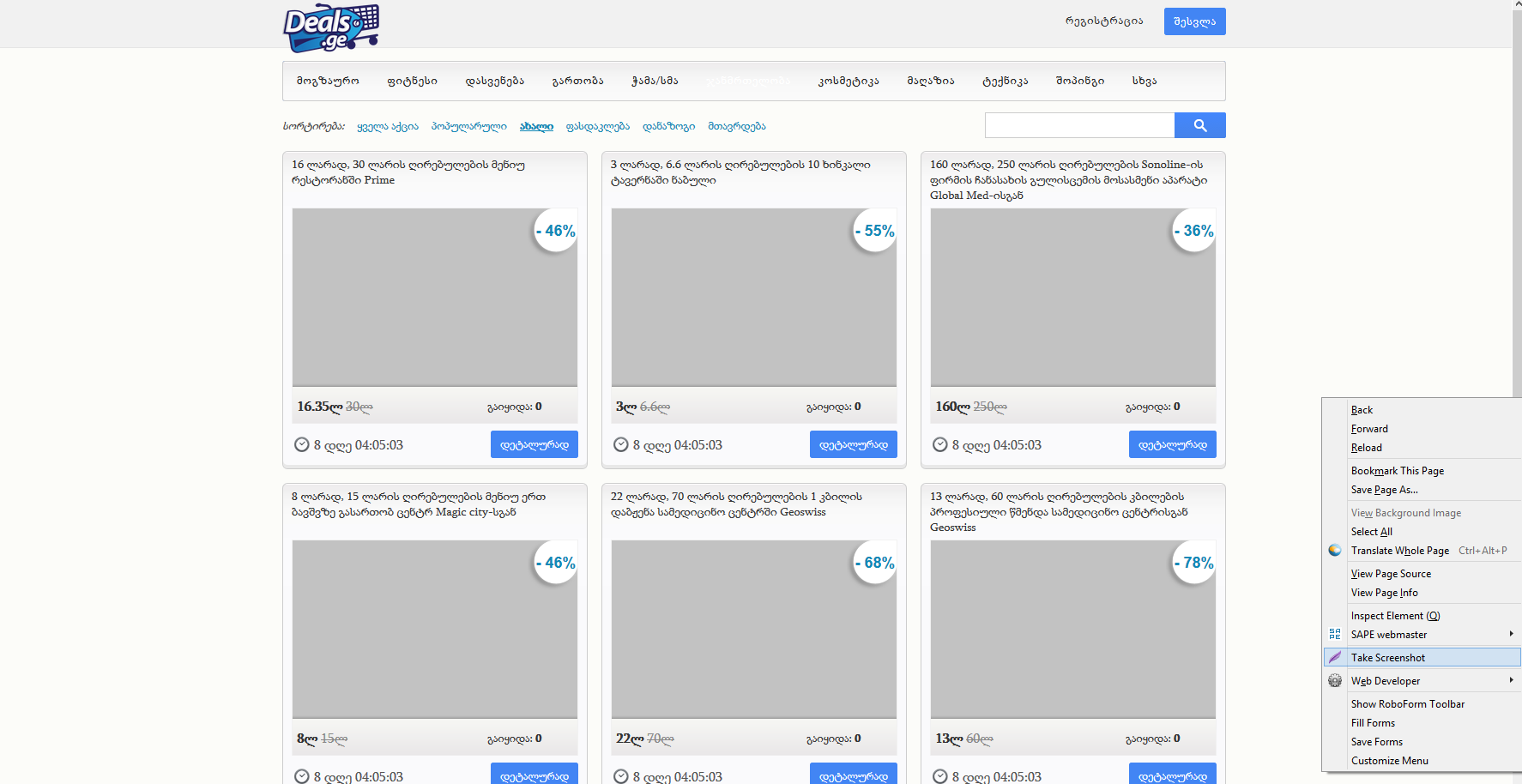Click the image of the 160ლ deal

coord(1073,297)
